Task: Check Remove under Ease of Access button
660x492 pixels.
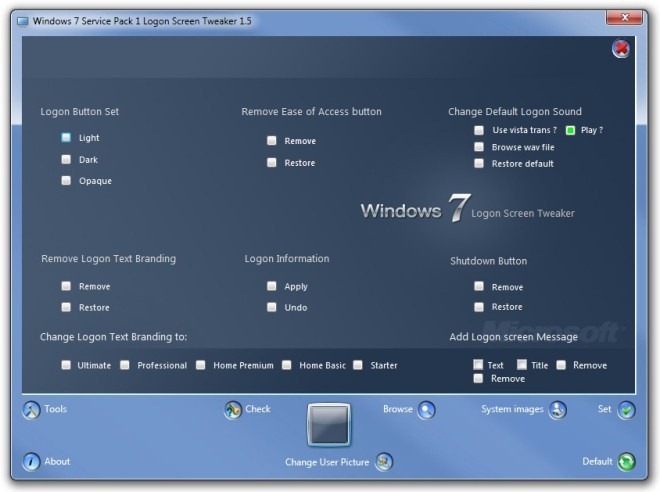Action: [x=272, y=141]
